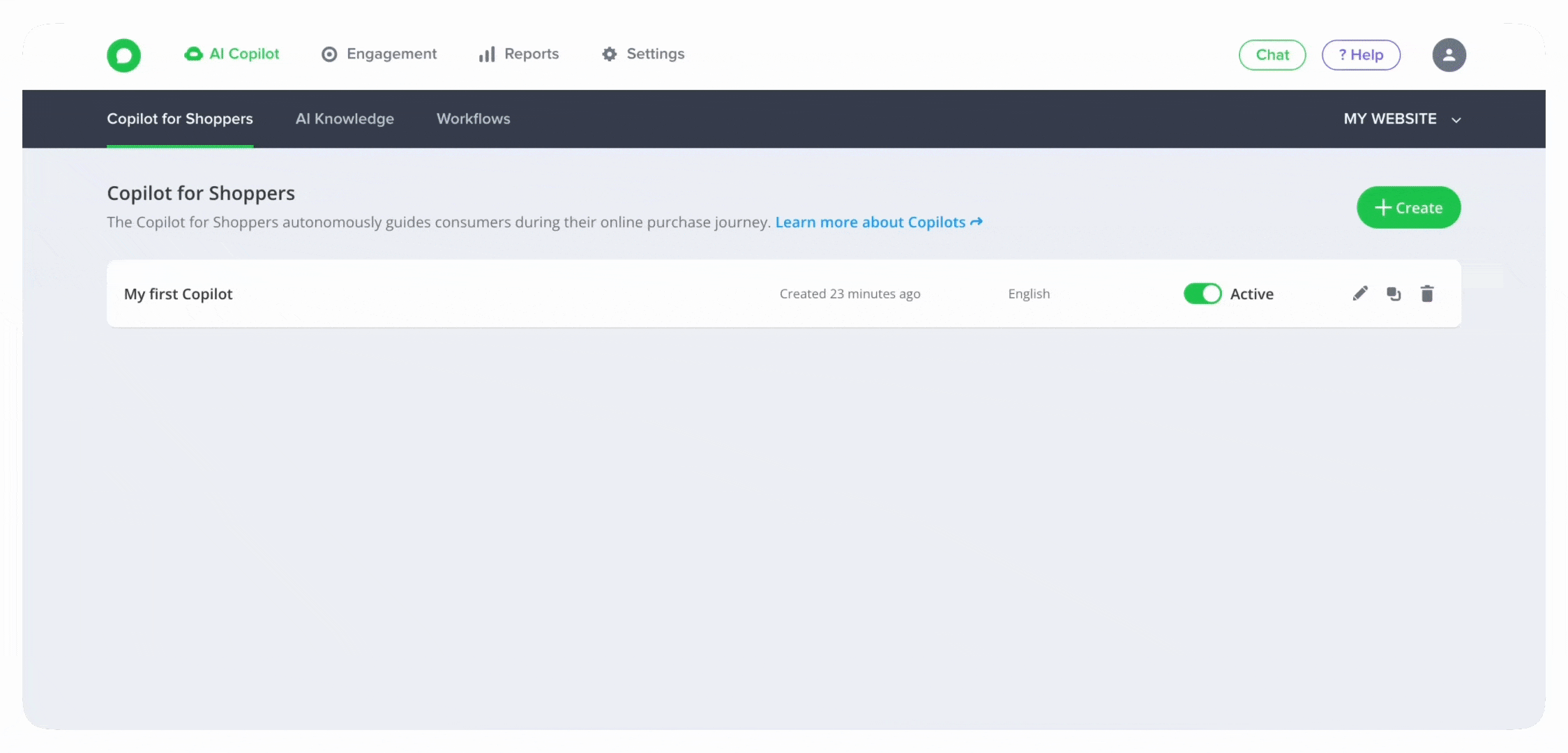Follow the Learn more about Copilots link
1568x753 pixels.
pos(878,222)
